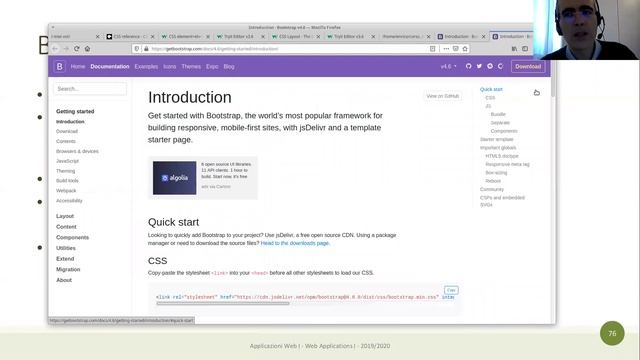Click the View on GitHub button
Image resolution: width=640 pixels, height=360 pixels.
coord(442,96)
